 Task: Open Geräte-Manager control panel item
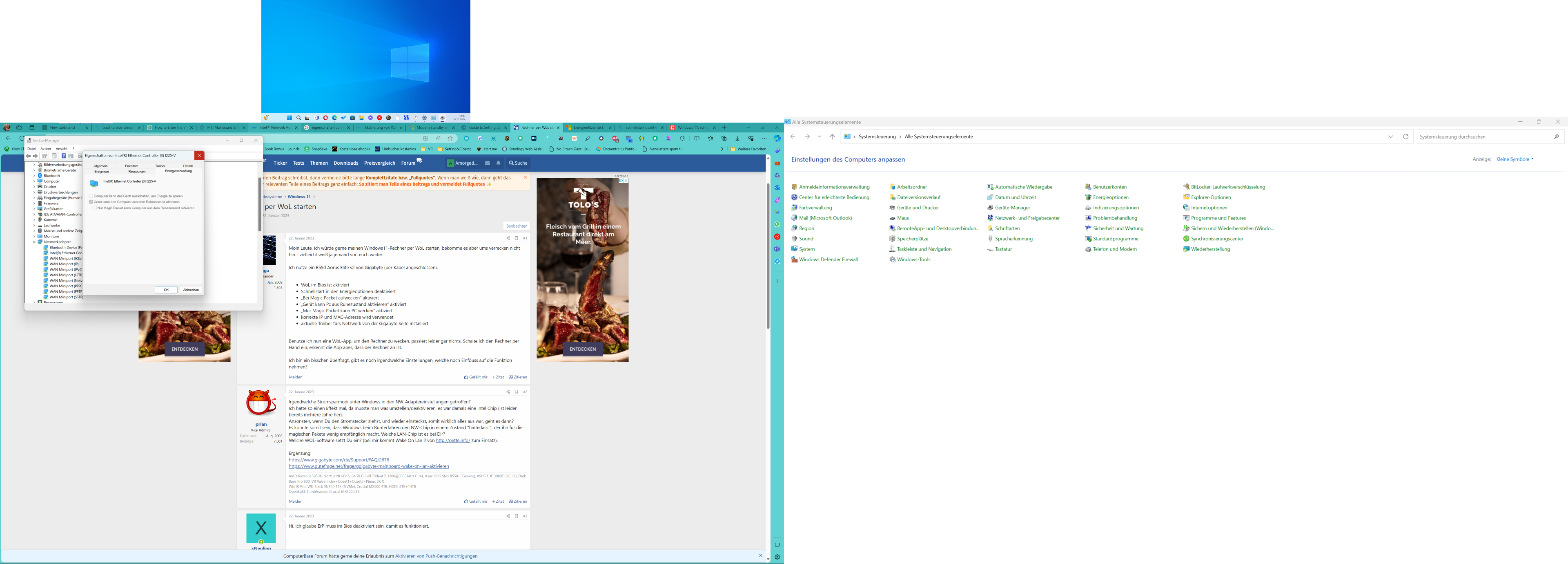click(1012, 208)
